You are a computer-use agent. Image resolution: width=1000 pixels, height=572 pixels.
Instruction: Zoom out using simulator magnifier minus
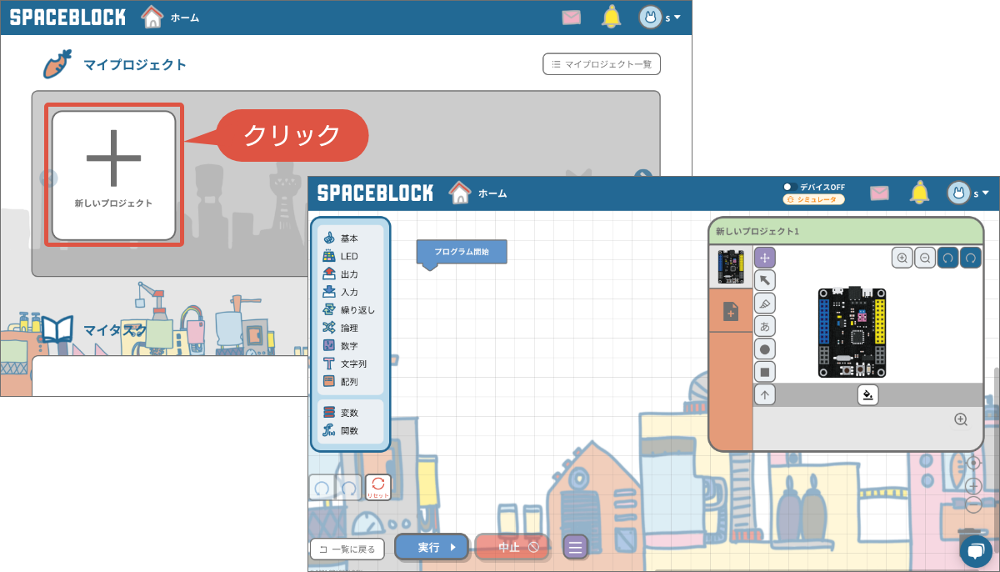click(x=925, y=258)
